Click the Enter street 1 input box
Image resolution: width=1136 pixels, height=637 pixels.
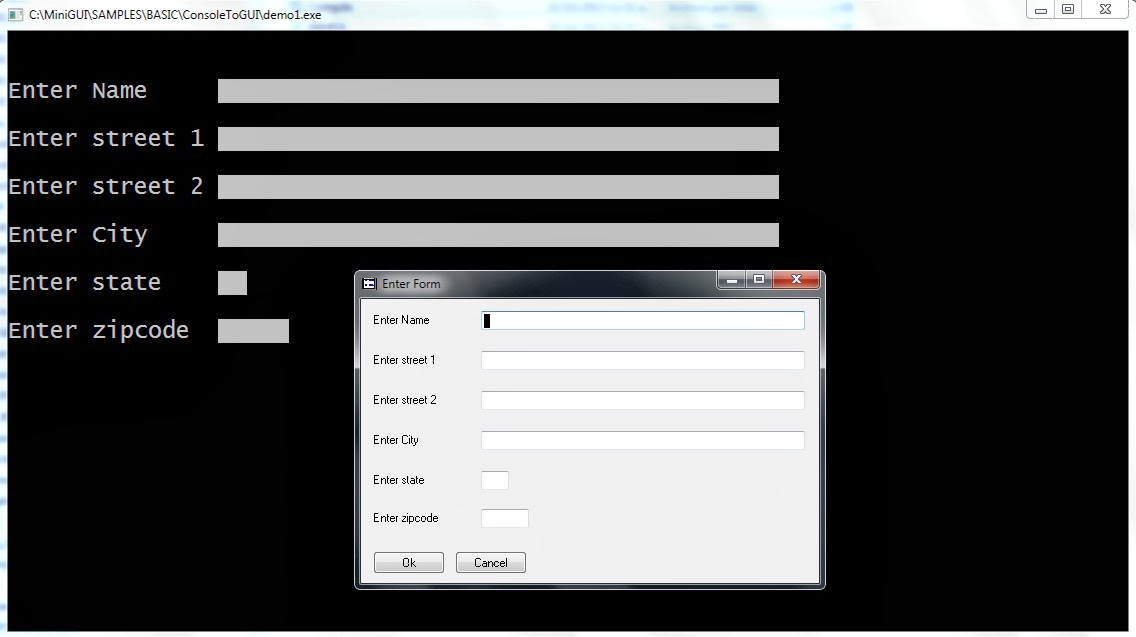point(643,360)
